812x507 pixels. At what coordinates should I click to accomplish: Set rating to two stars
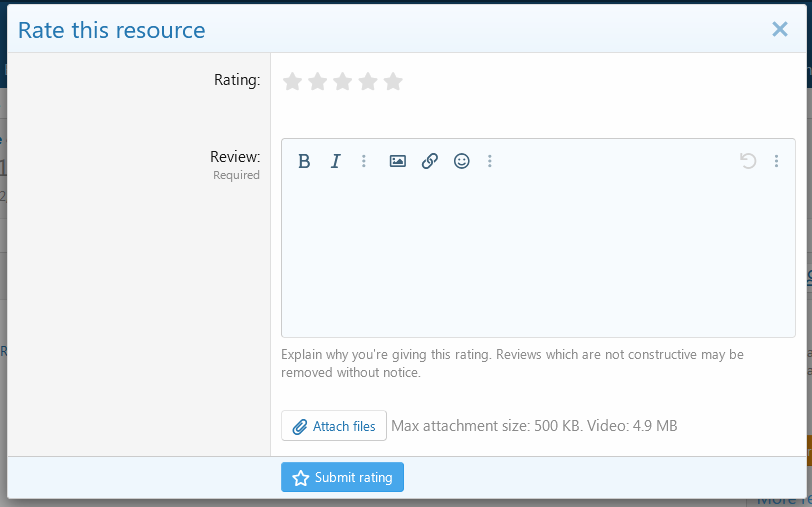pos(317,81)
